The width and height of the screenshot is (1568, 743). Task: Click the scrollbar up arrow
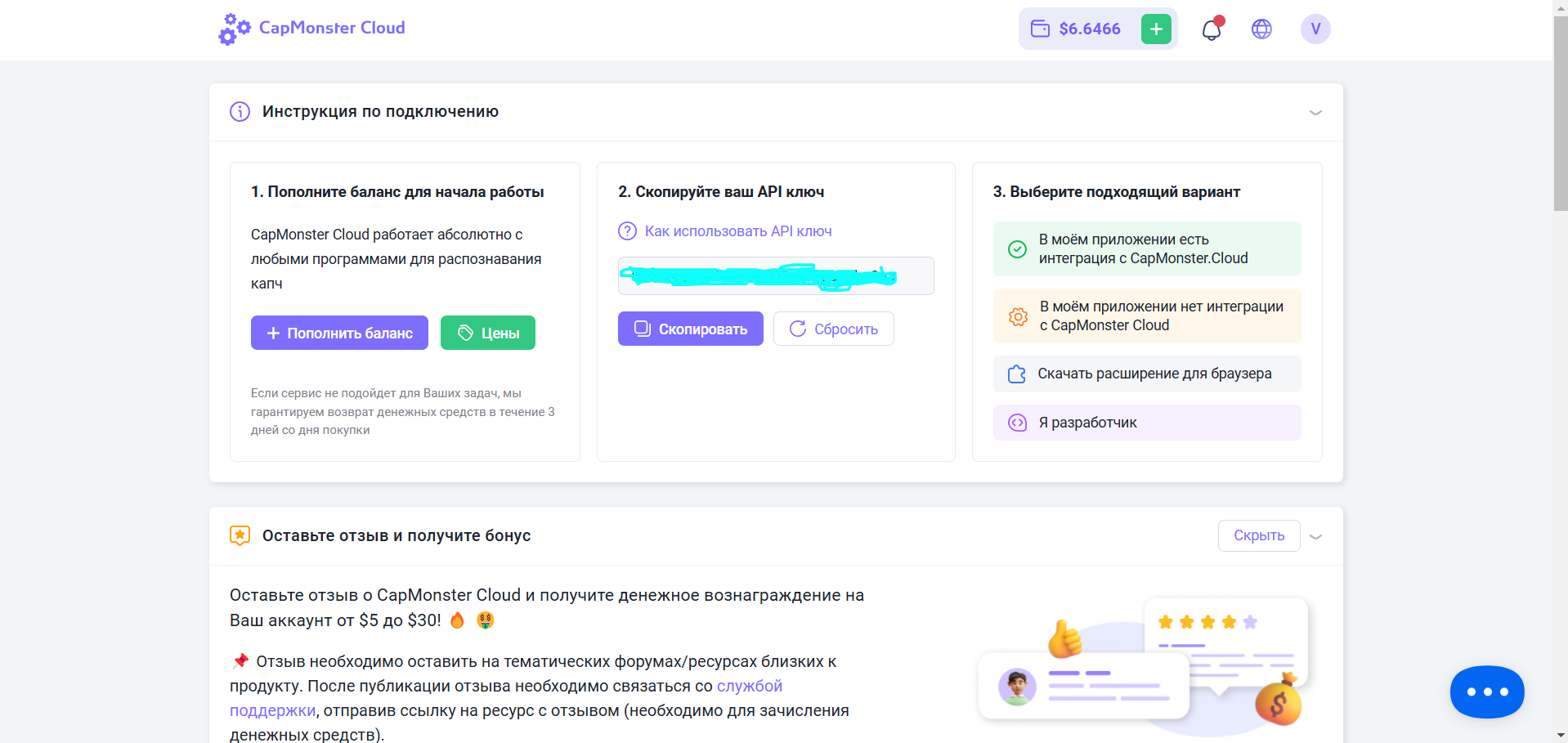pos(1561,7)
